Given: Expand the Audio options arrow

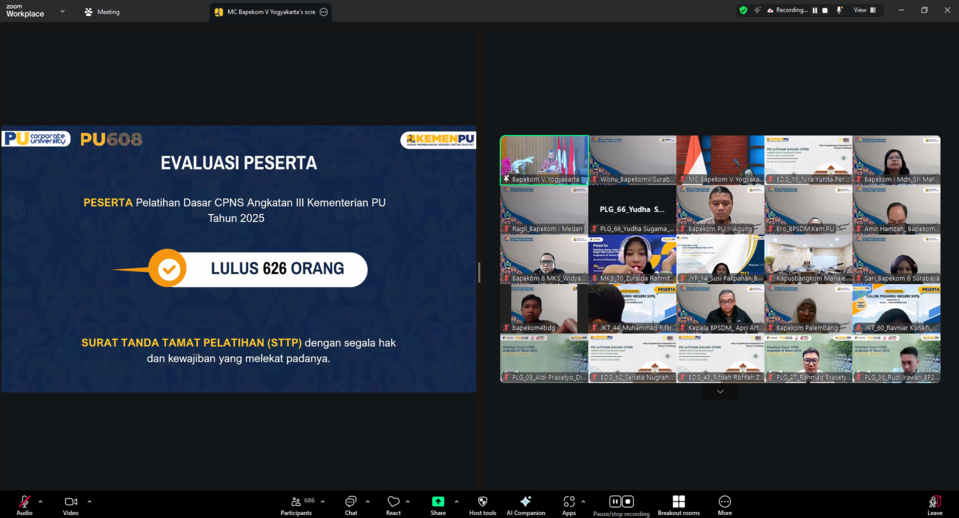Looking at the screenshot, I should click(41, 502).
